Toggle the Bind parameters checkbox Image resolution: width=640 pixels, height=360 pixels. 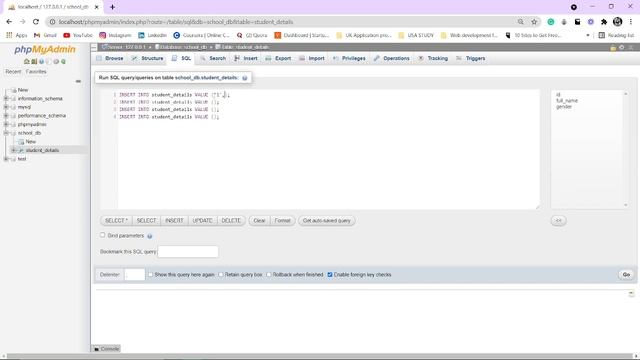point(102,235)
